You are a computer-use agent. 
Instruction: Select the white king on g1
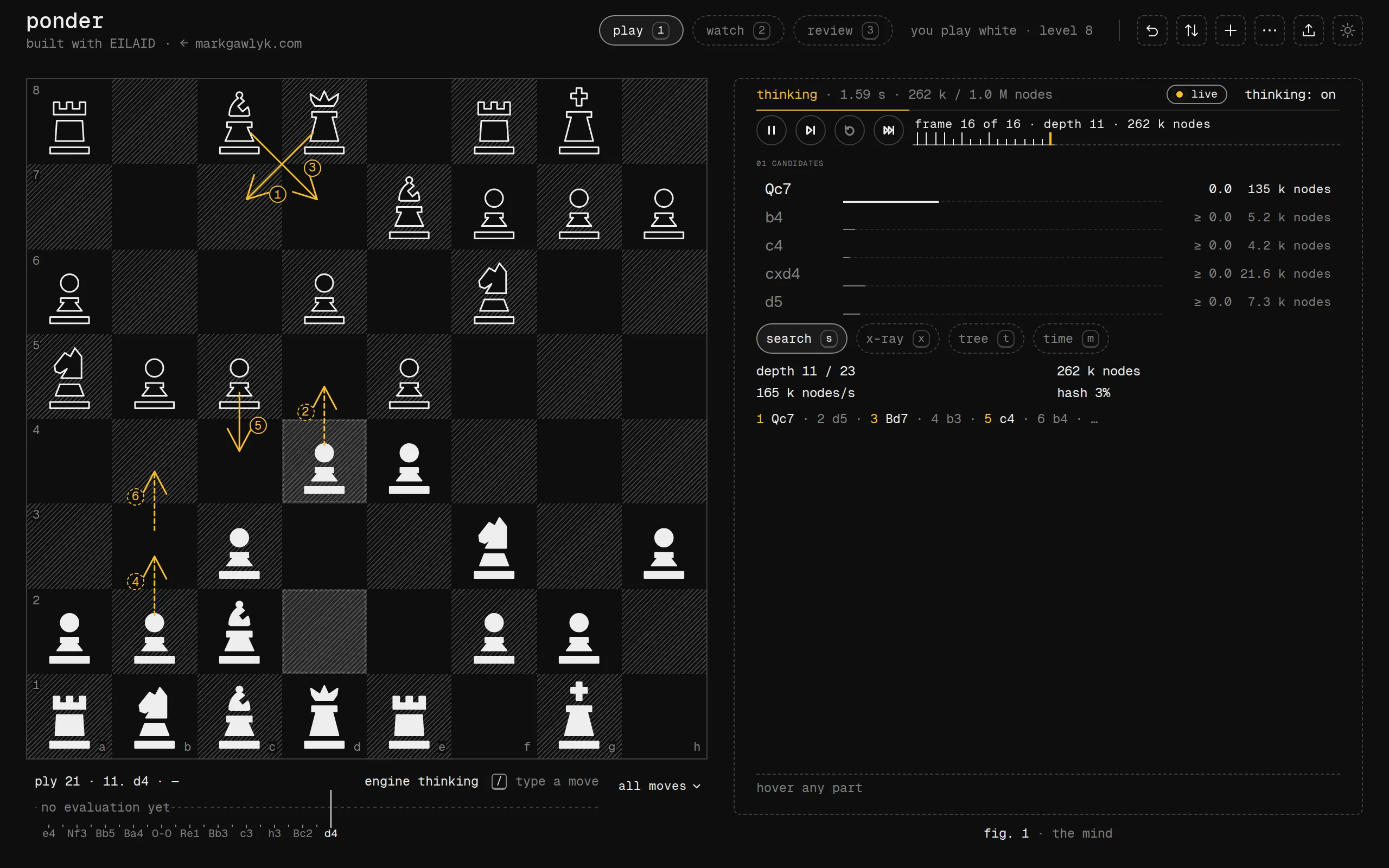[579, 716]
